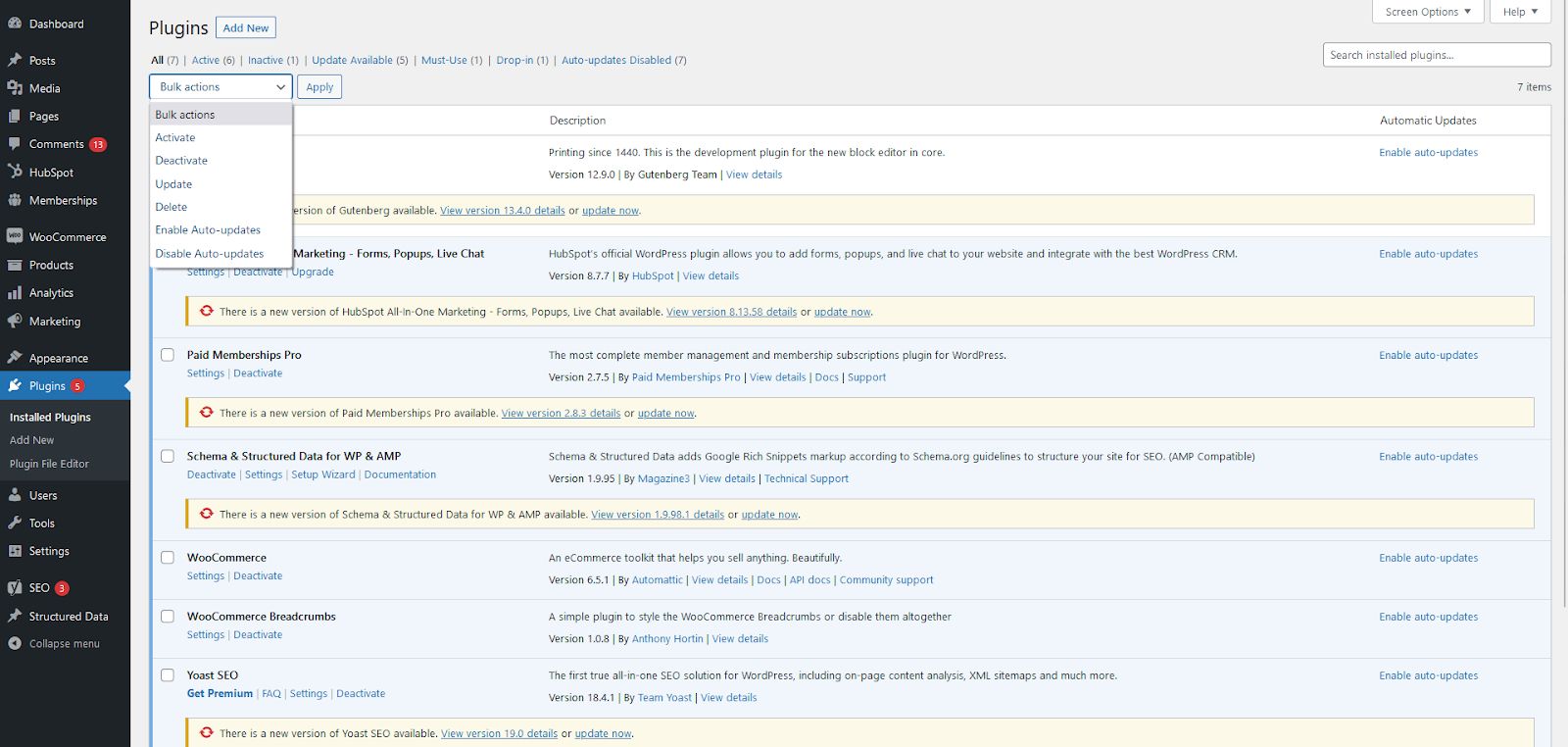The image size is (1568, 747).
Task: Select the Bulk actions list entry
Action: [x=220, y=115]
